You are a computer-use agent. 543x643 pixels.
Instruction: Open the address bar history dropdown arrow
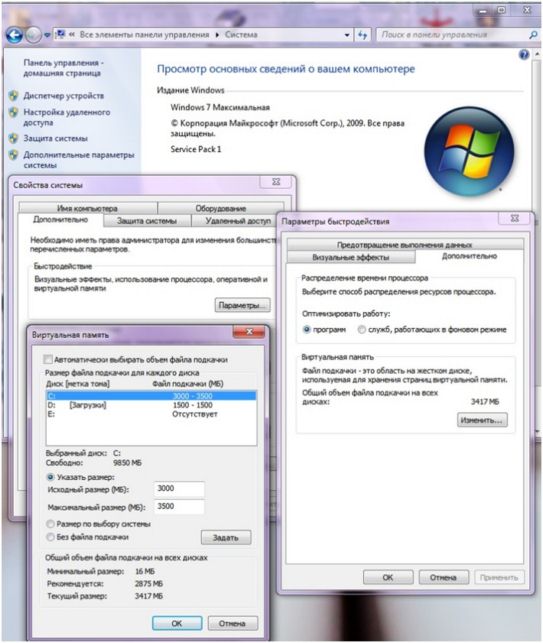coord(347,35)
